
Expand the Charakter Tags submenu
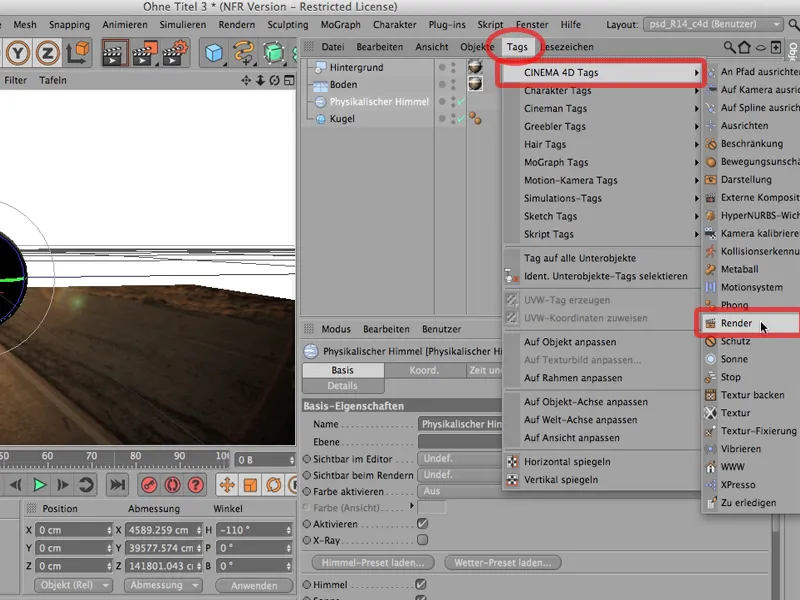click(x=602, y=91)
